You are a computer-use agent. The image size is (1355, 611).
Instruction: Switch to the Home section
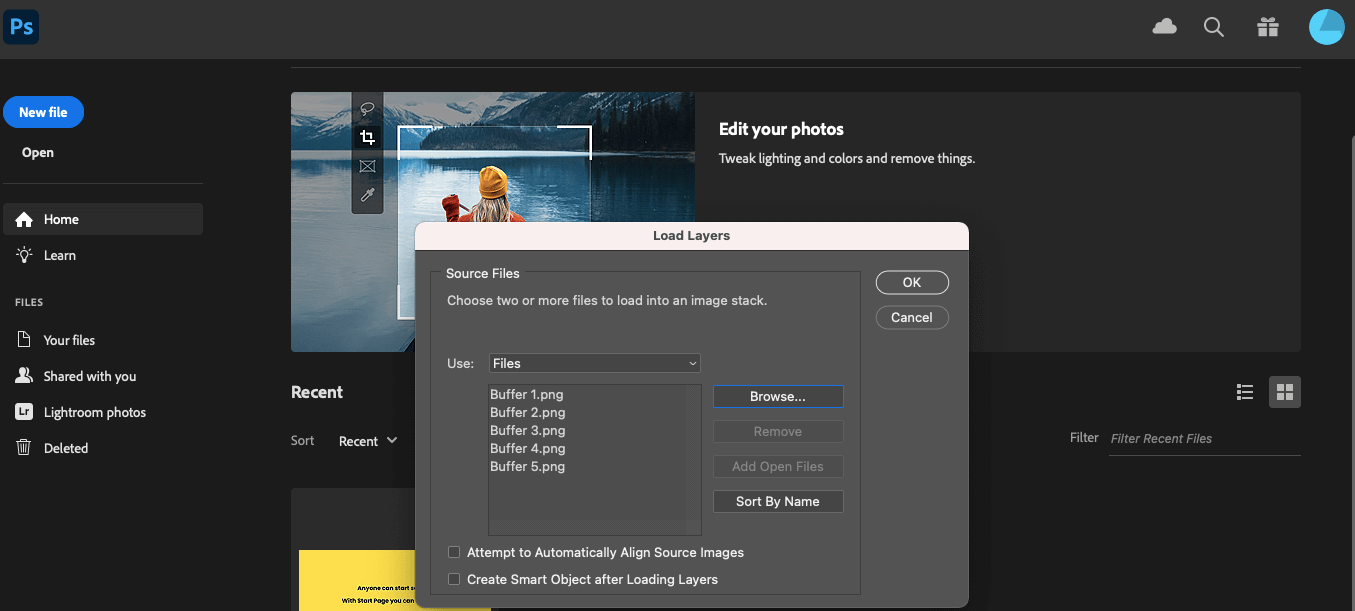click(60, 218)
